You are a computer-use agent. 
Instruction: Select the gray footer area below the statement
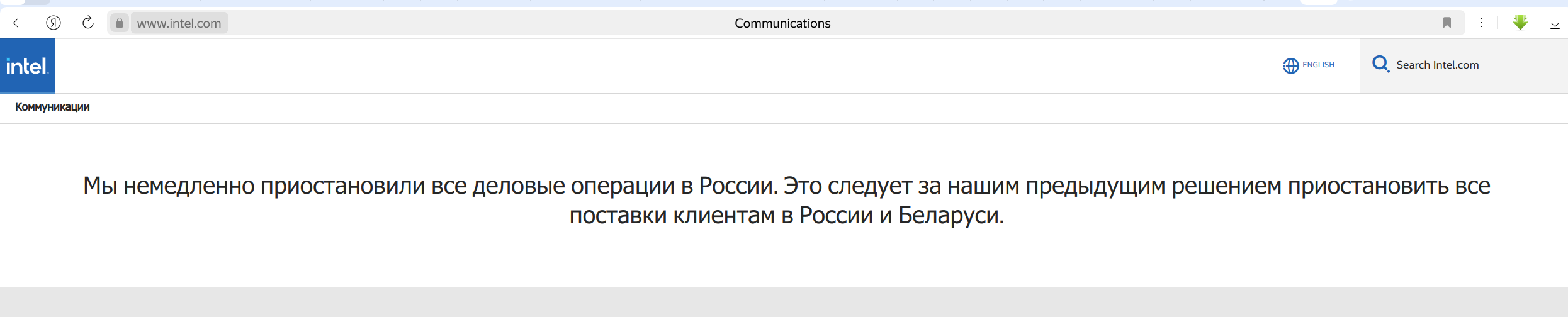[x=784, y=302]
